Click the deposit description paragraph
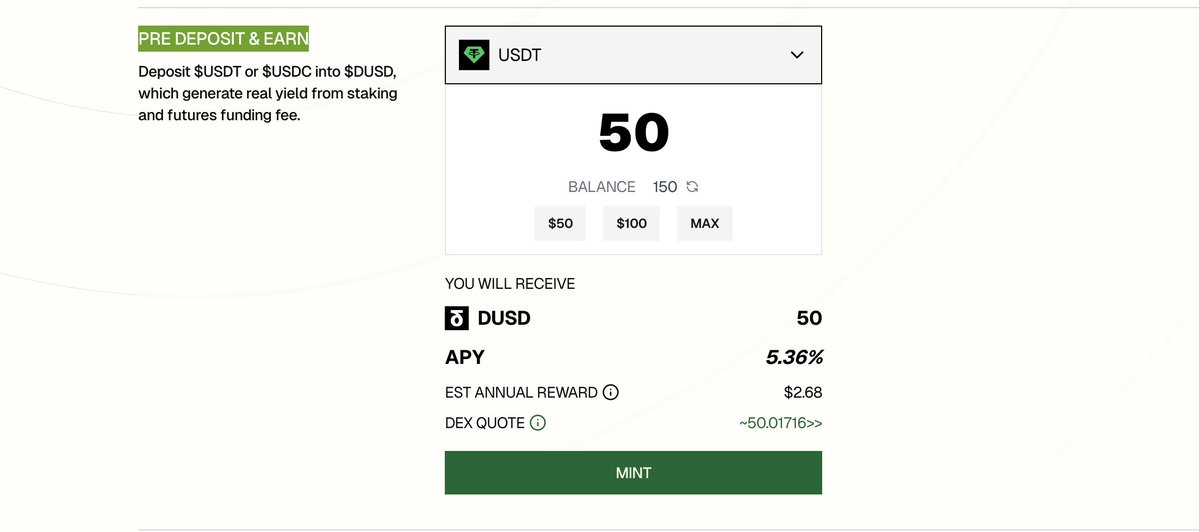1199x532 pixels. (x=267, y=94)
